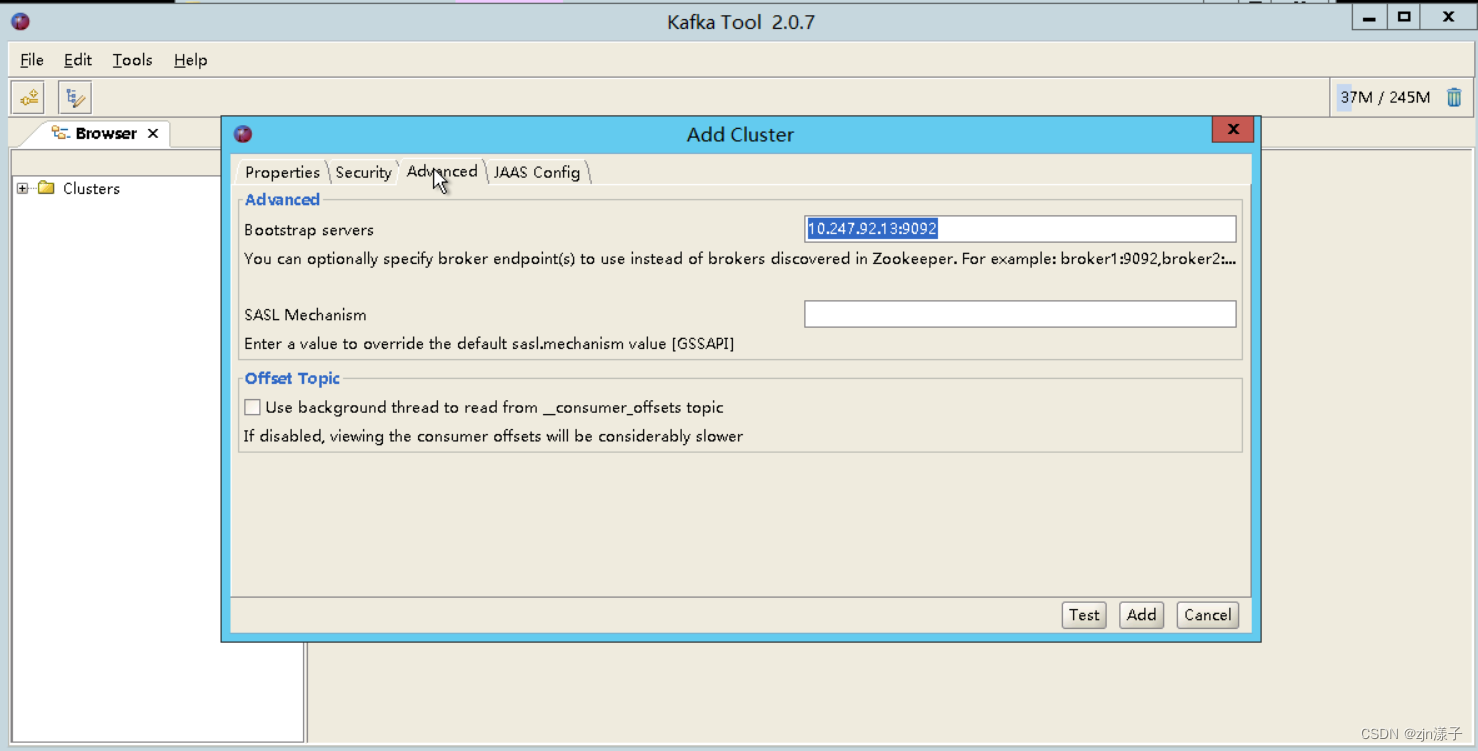Switch to the Security tab
The height and width of the screenshot is (751, 1478).
pyautogui.click(x=363, y=172)
